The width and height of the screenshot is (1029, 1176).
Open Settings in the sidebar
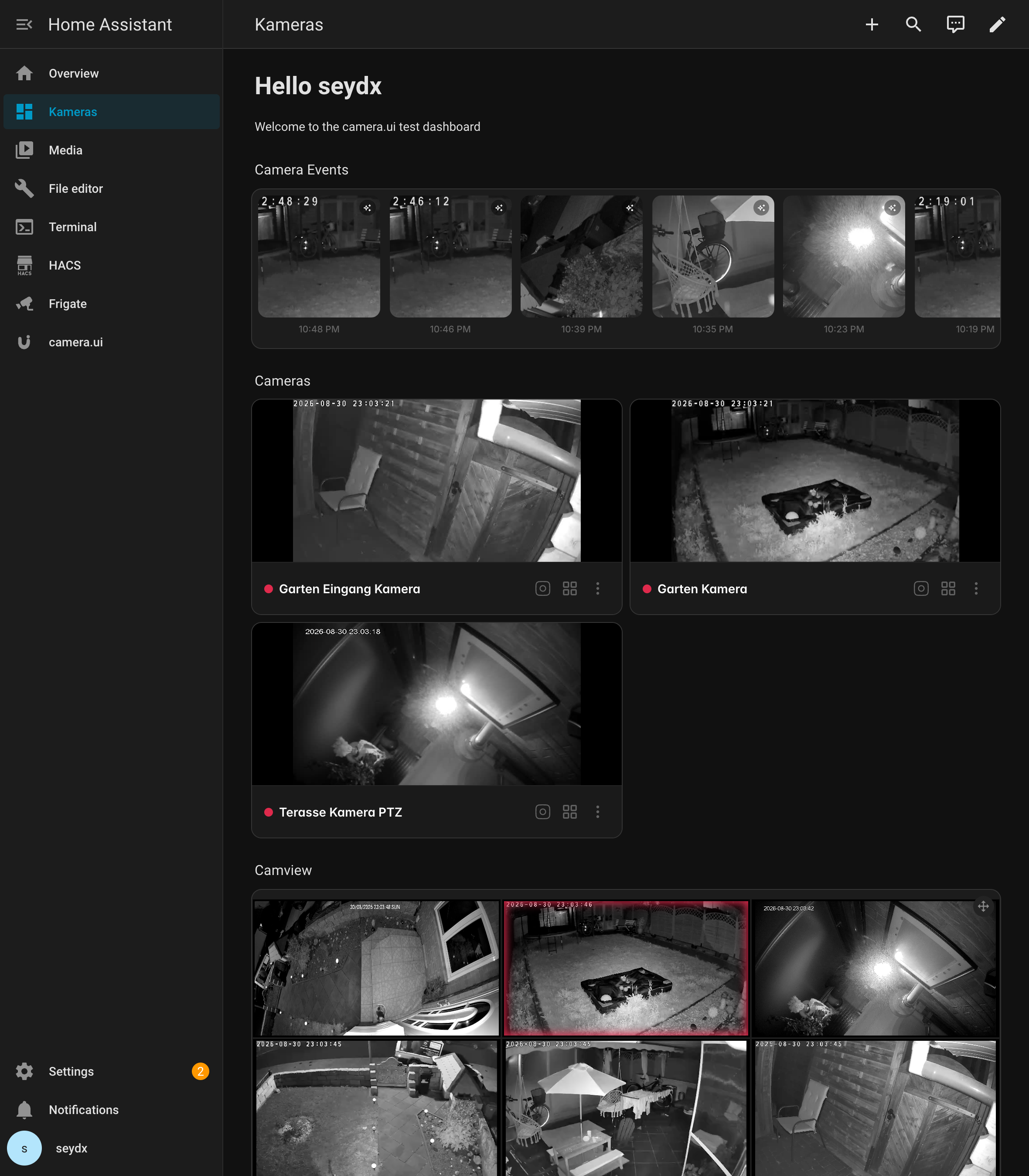111,1071
